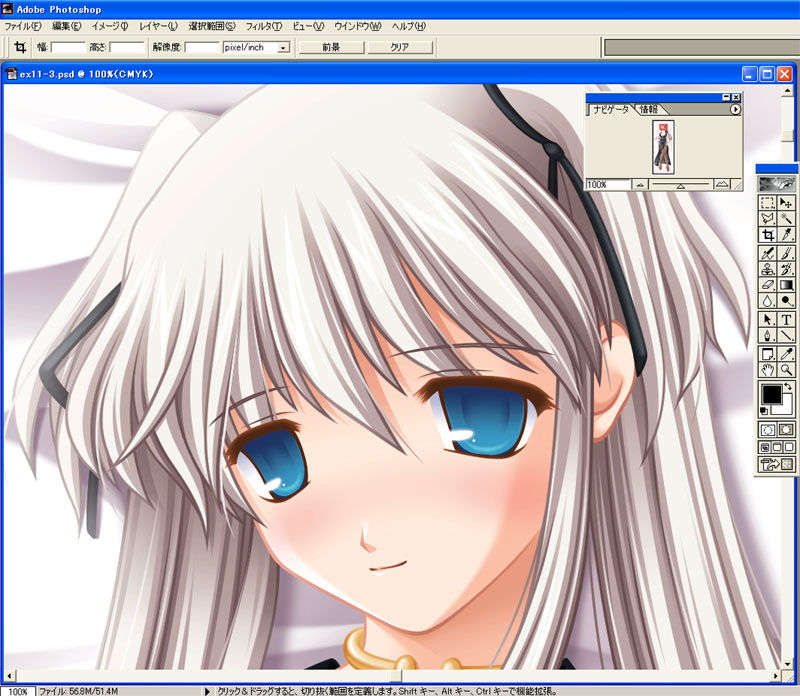The width and height of the screenshot is (800, 696).
Task: Select the Eyedropper tool
Action: pos(786,354)
